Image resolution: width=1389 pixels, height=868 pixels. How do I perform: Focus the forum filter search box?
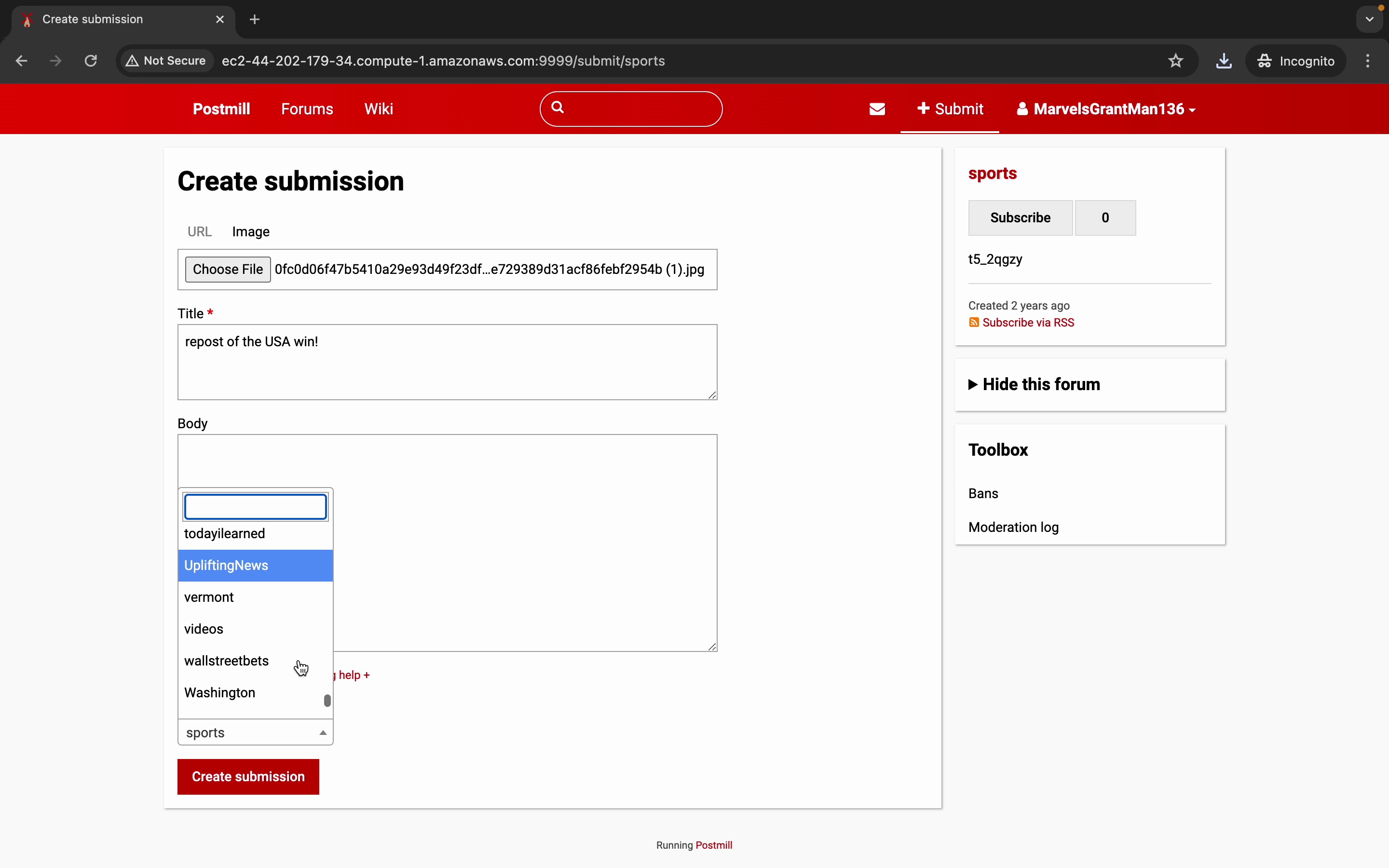point(256,507)
